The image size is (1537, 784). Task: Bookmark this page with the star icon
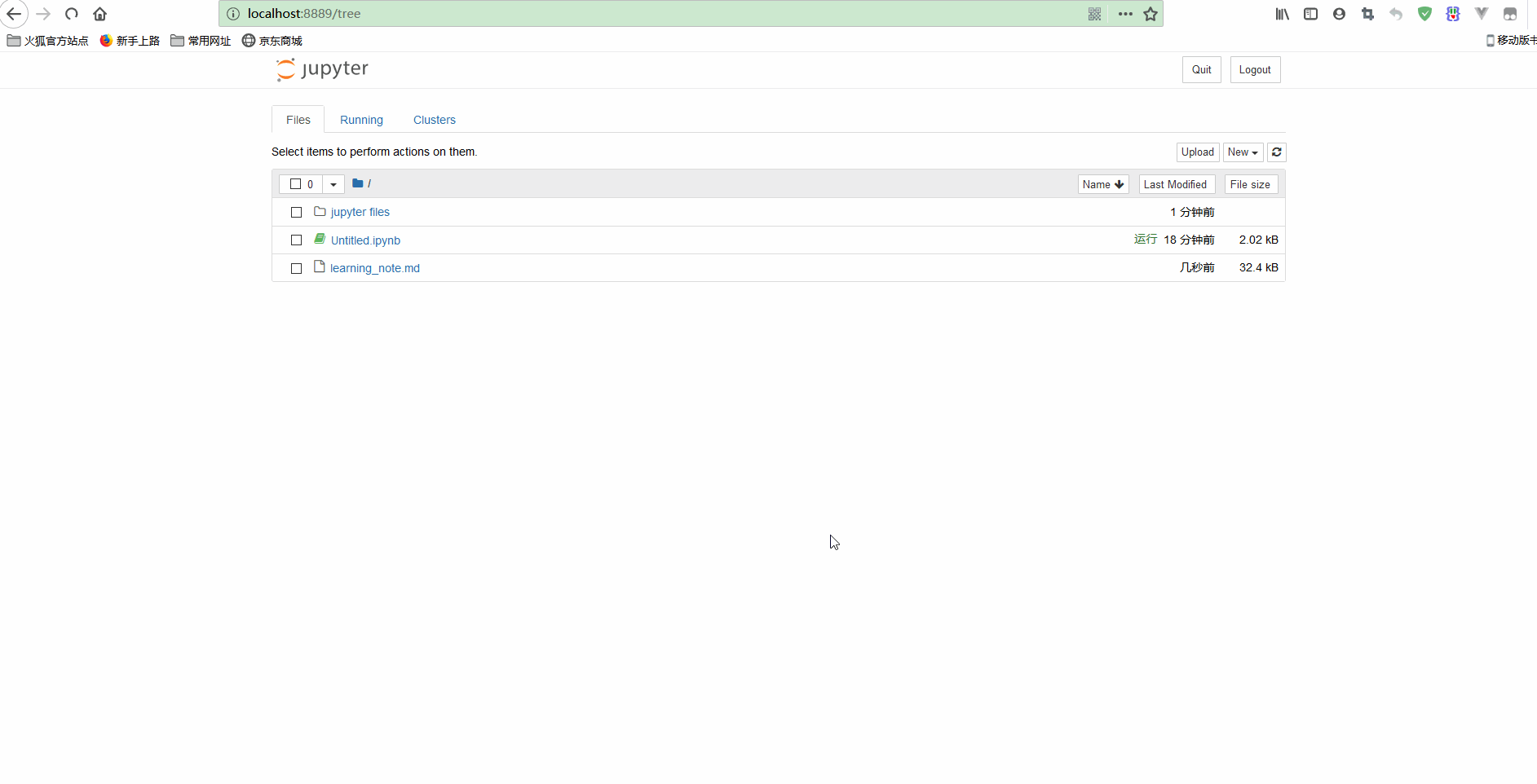click(x=1150, y=14)
